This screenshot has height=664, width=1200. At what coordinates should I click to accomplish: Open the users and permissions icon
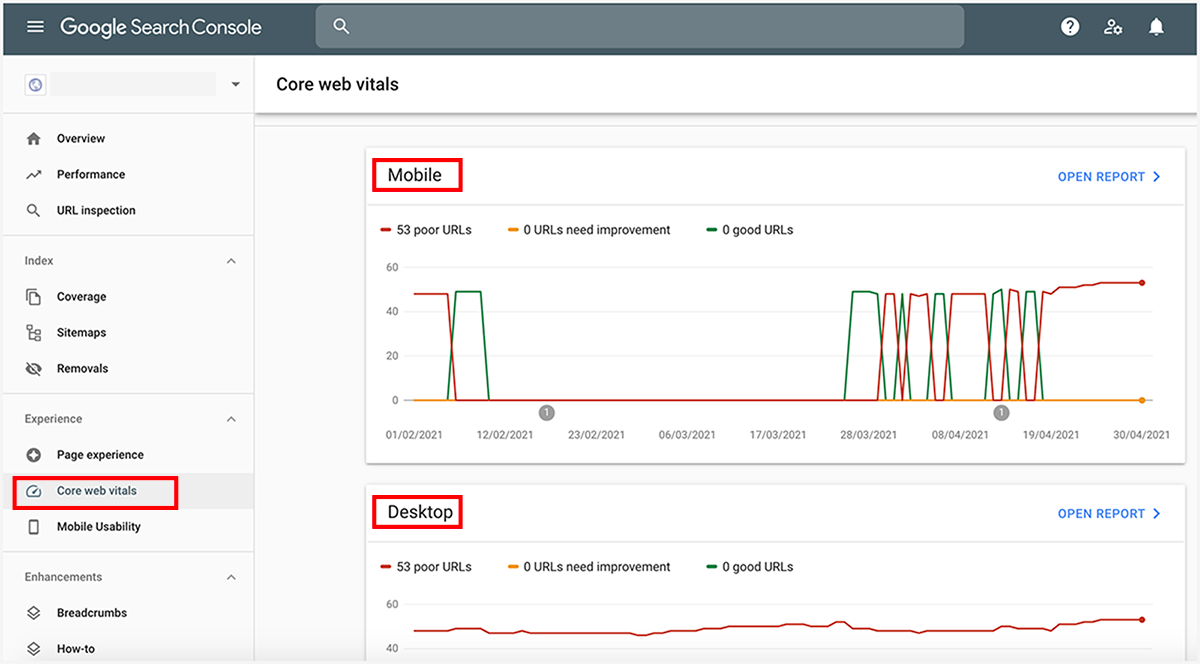tap(1113, 26)
